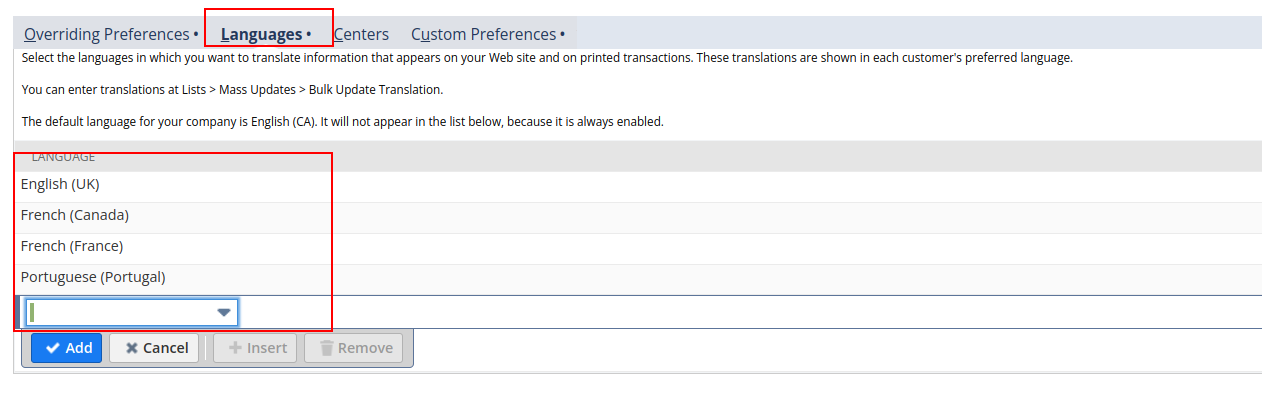Switch to the Overriding Preferences tab
Screen dimensions: 1262x400
110,34
